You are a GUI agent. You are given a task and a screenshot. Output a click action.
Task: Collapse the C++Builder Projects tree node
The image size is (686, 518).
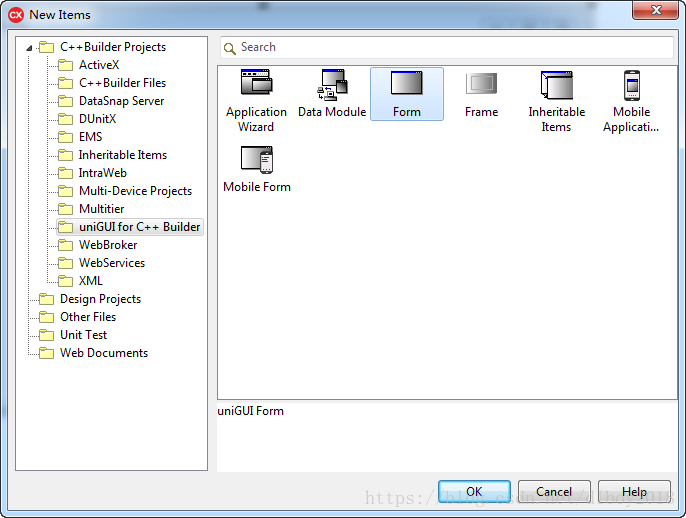point(29,48)
